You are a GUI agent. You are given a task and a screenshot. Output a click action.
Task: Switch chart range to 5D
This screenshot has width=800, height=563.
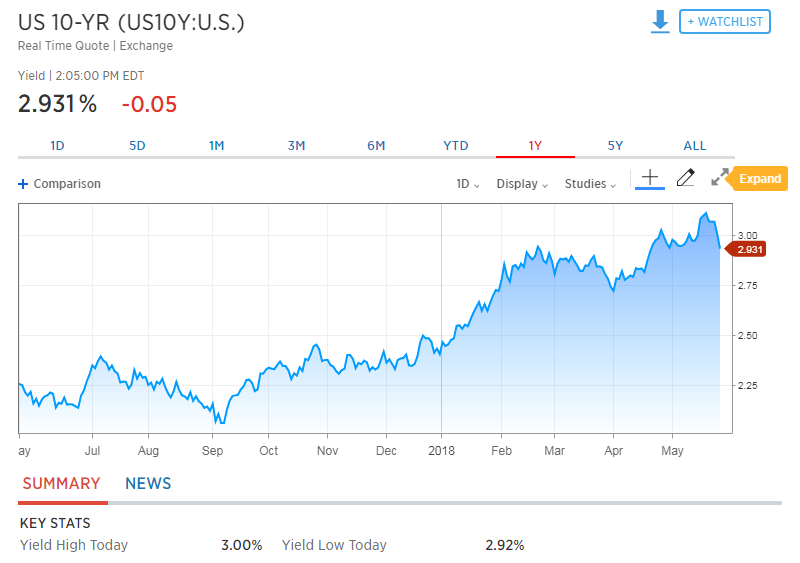[x=137, y=146]
